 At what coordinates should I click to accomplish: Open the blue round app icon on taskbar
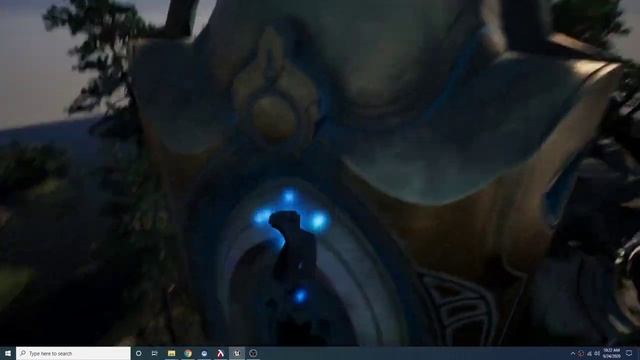pos(204,353)
